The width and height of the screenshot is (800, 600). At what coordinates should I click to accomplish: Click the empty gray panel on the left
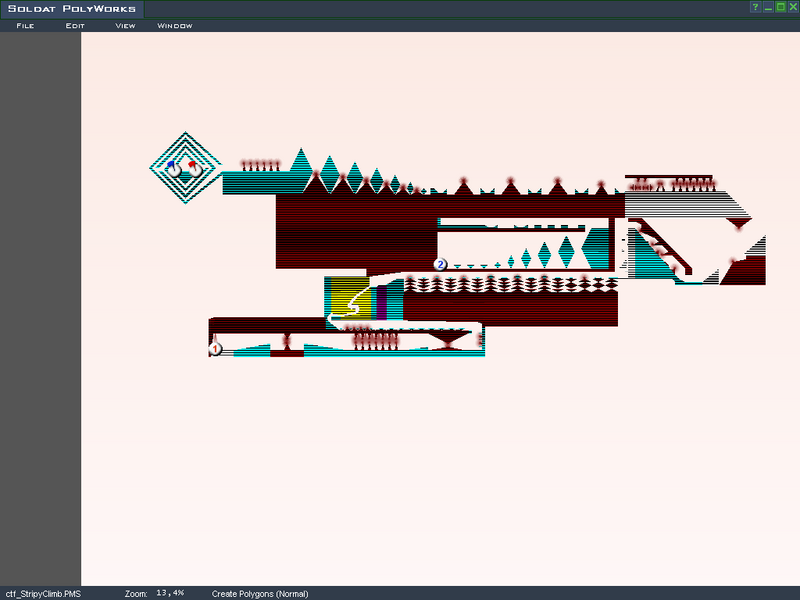[x=40, y=300]
